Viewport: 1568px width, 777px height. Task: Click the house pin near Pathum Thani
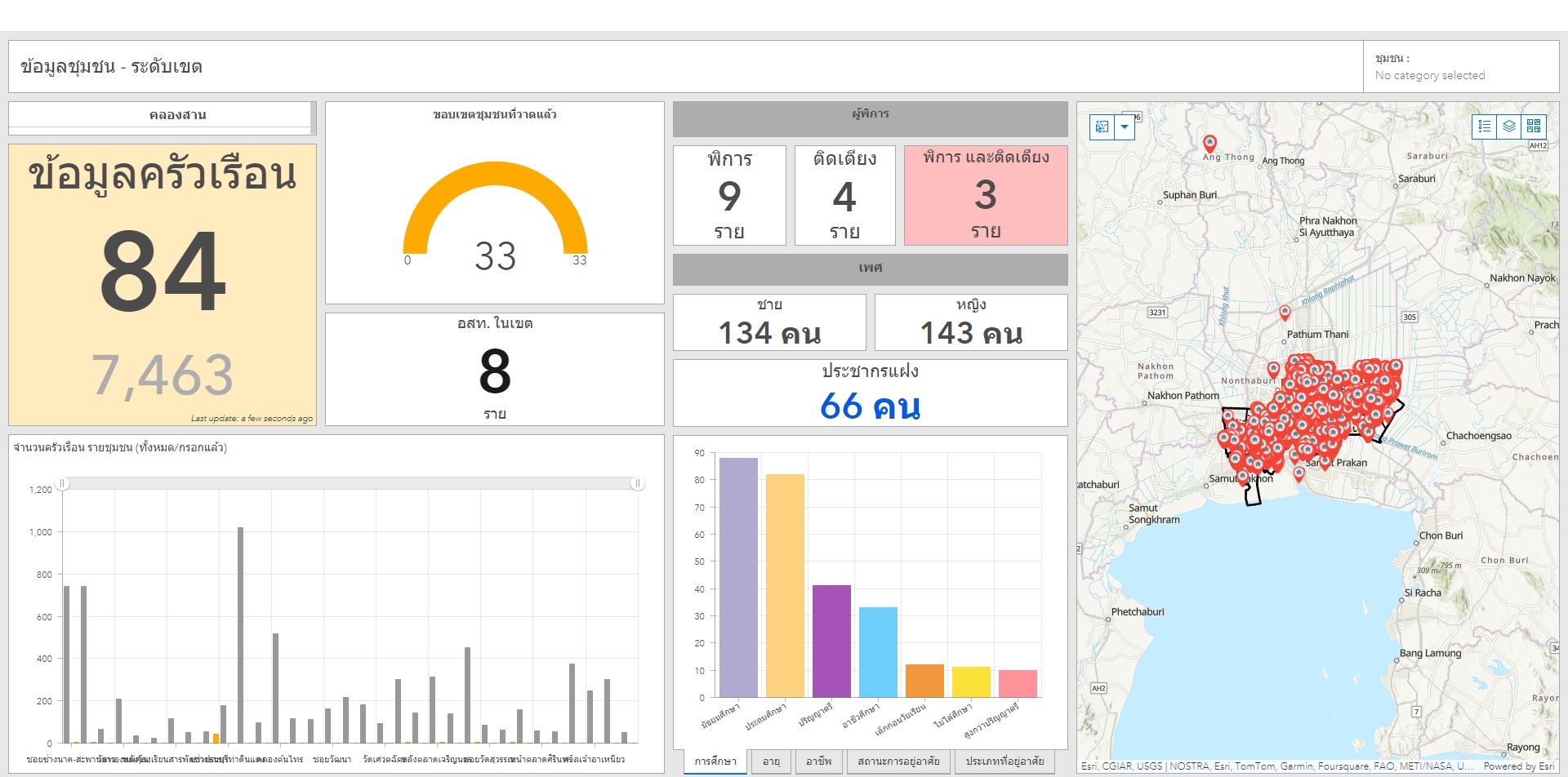coord(1285,312)
